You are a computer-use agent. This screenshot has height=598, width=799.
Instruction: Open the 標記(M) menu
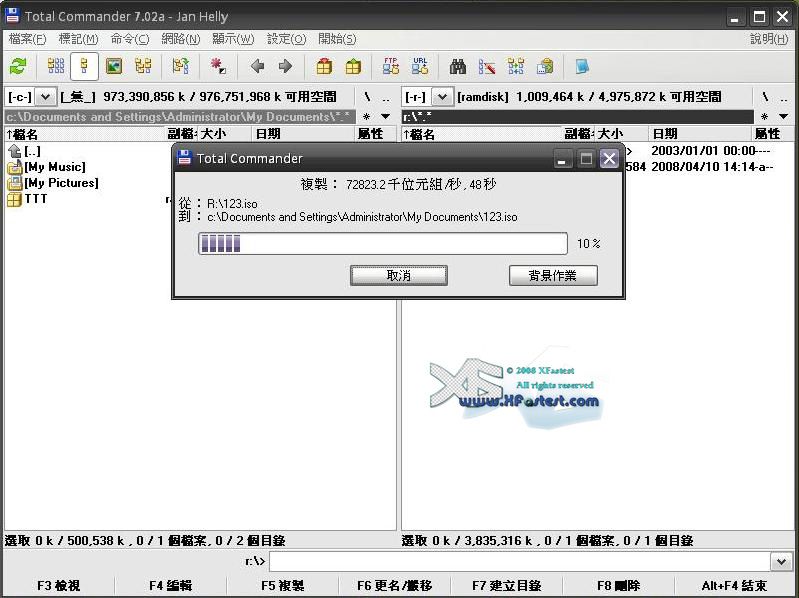(x=78, y=39)
